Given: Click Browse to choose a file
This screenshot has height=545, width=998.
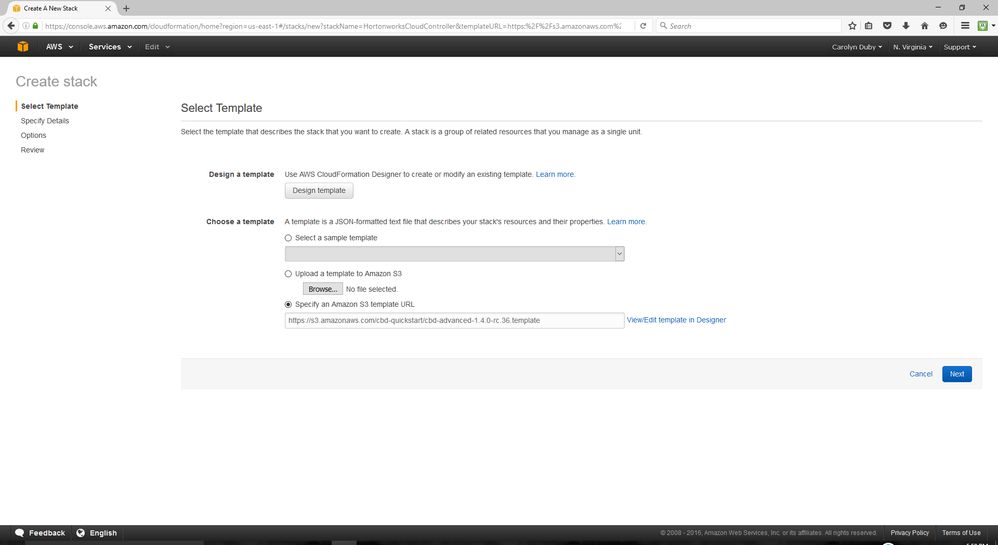Looking at the screenshot, I should (x=323, y=289).
